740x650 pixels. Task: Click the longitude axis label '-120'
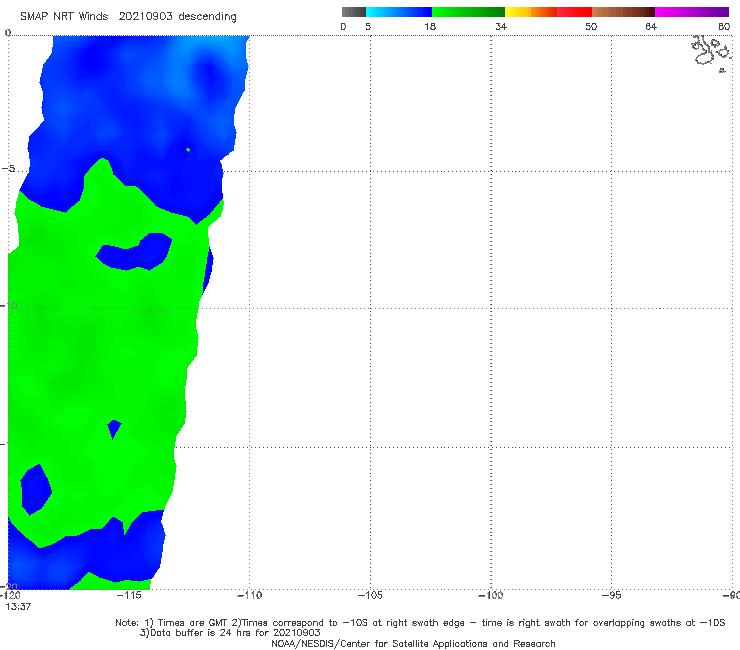pos(10,595)
